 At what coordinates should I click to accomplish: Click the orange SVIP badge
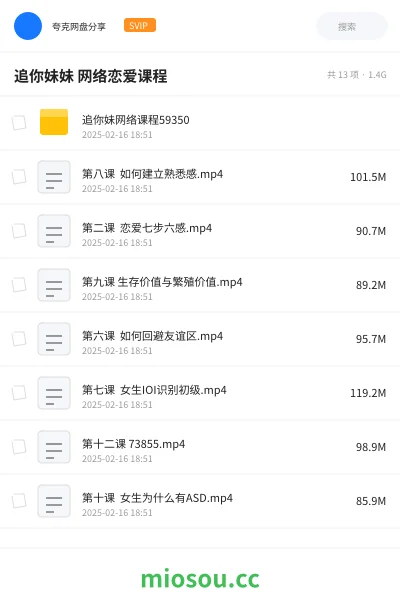139,25
